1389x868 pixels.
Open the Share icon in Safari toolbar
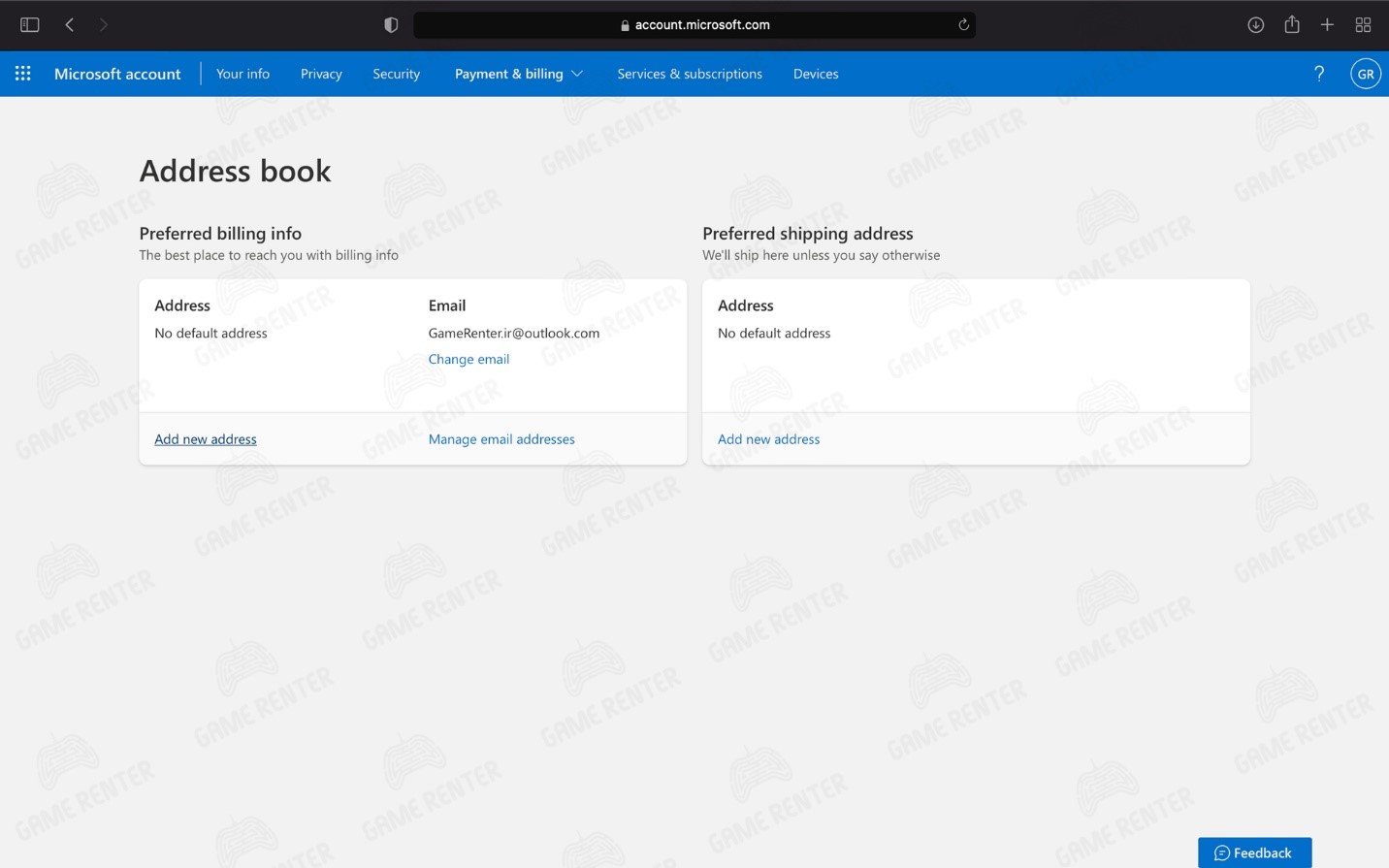click(x=1292, y=24)
